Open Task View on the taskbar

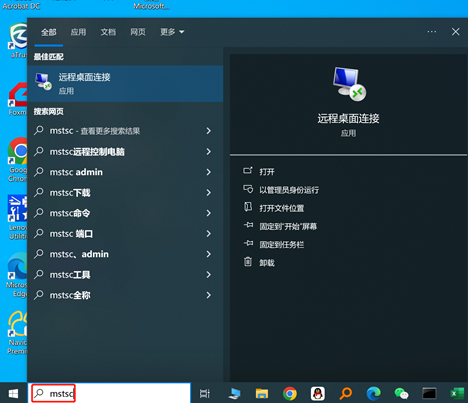[205, 394]
